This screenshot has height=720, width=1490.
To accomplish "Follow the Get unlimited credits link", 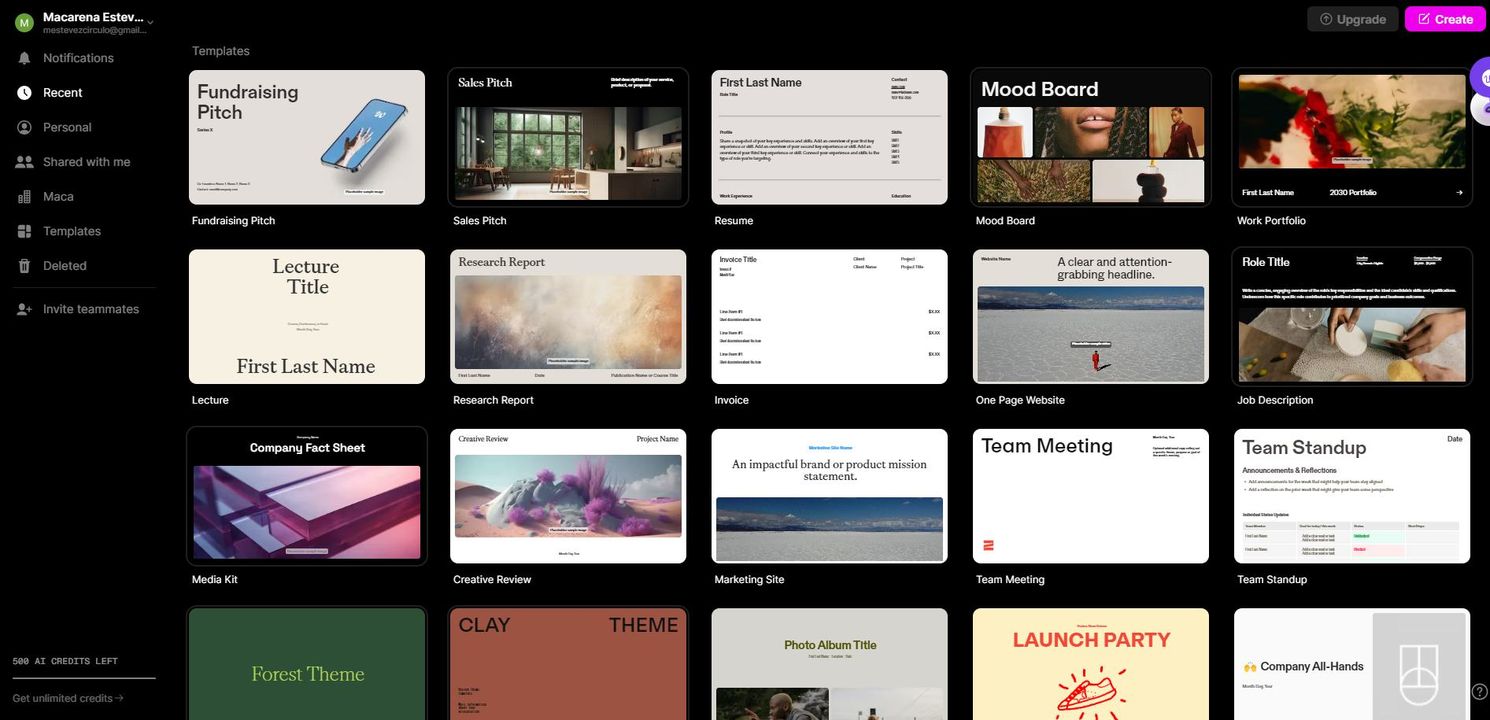I will tap(68, 698).
